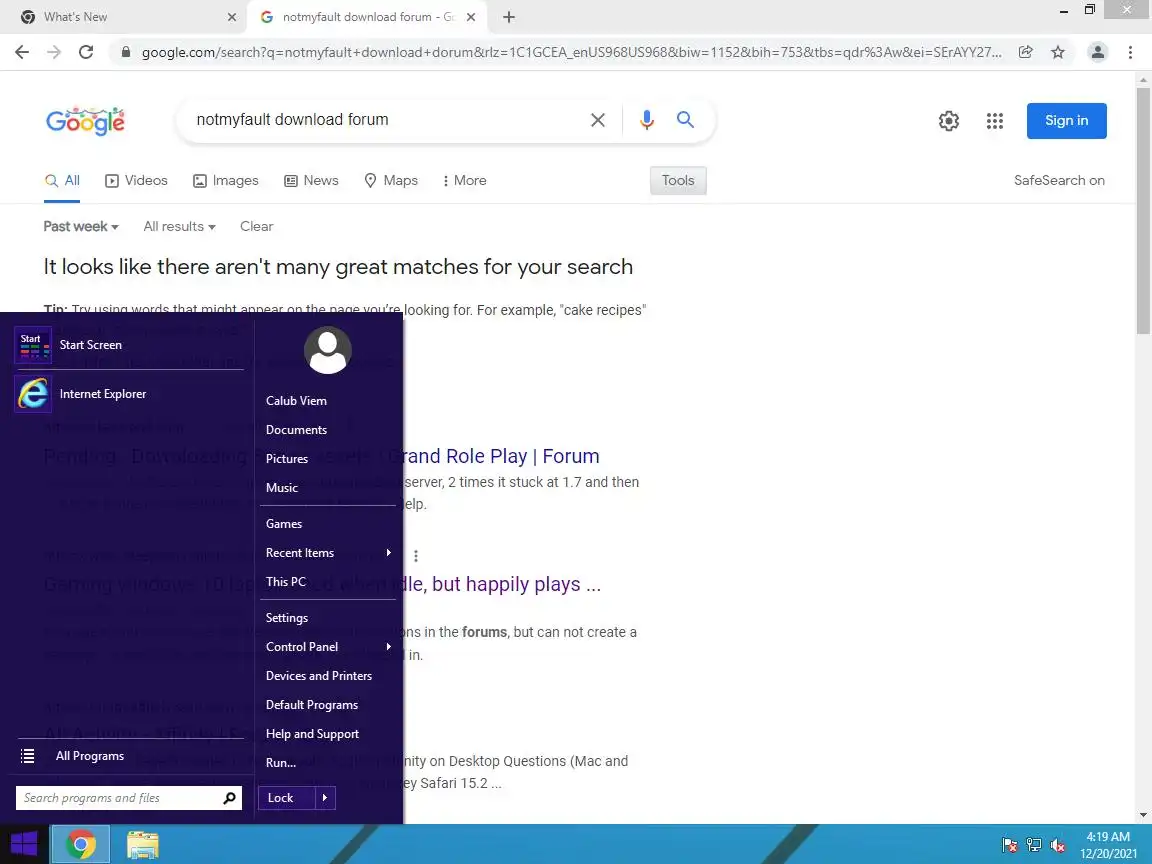Open options for second search result
The image size is (1152, 864).
pos(416,556)
